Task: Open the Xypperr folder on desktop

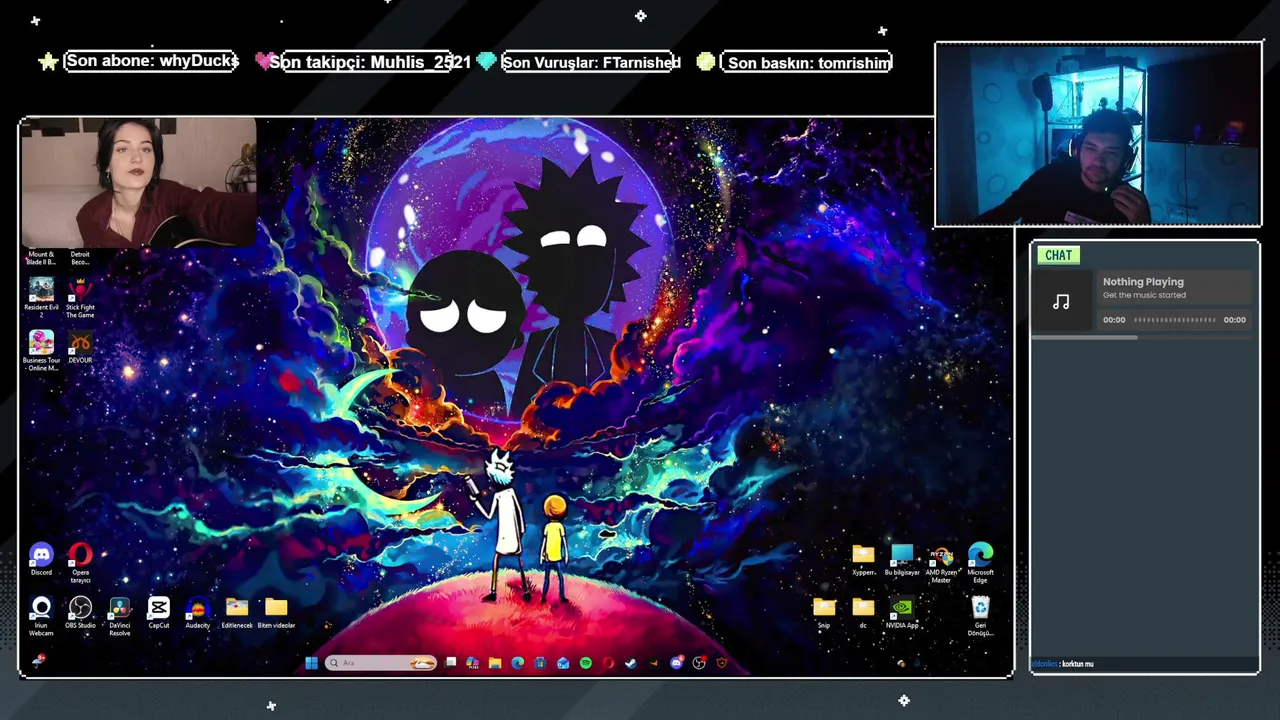Action: click(863, 559)
